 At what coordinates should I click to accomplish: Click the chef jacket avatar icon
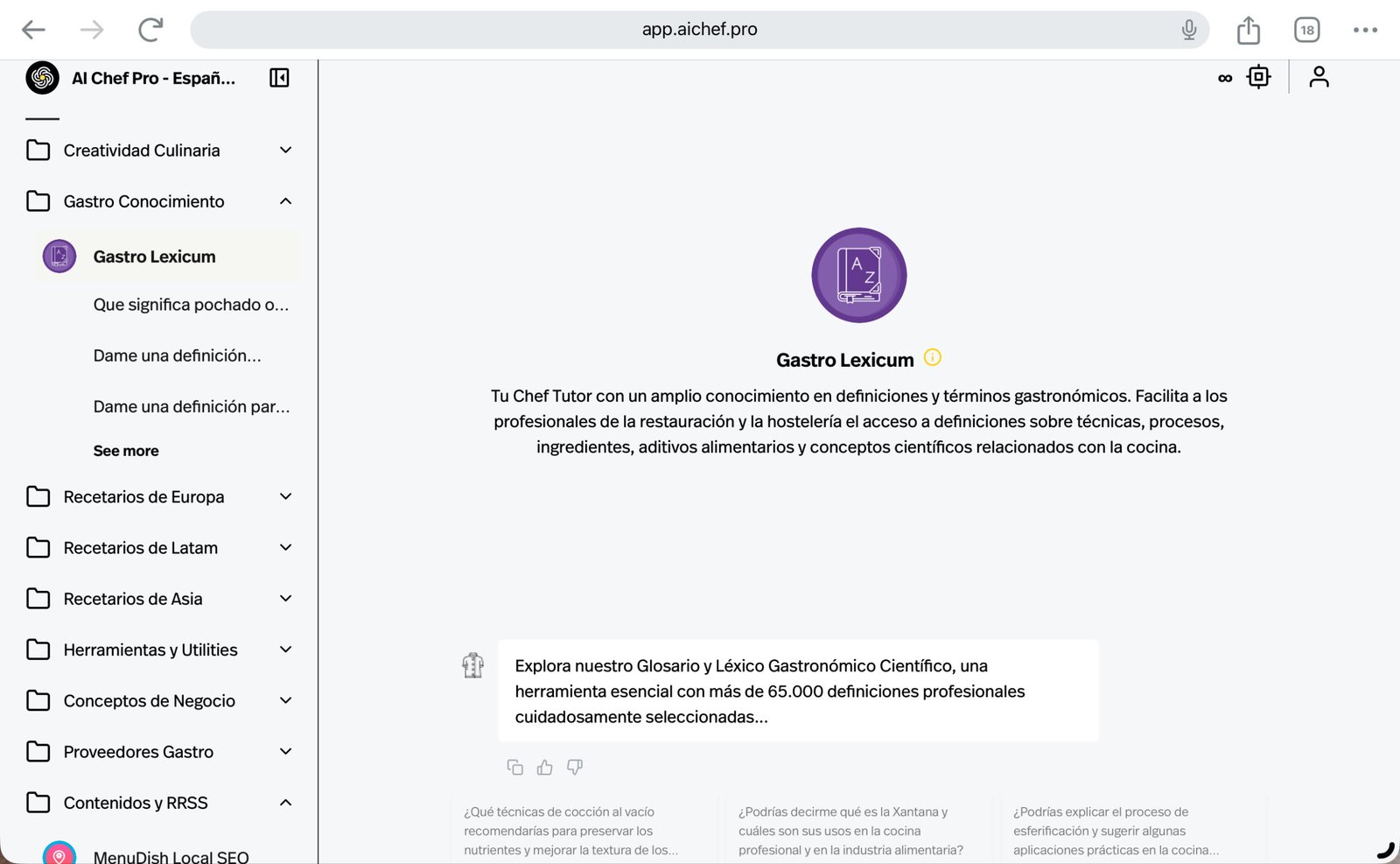pyautogui.click(x=472, y=665)
